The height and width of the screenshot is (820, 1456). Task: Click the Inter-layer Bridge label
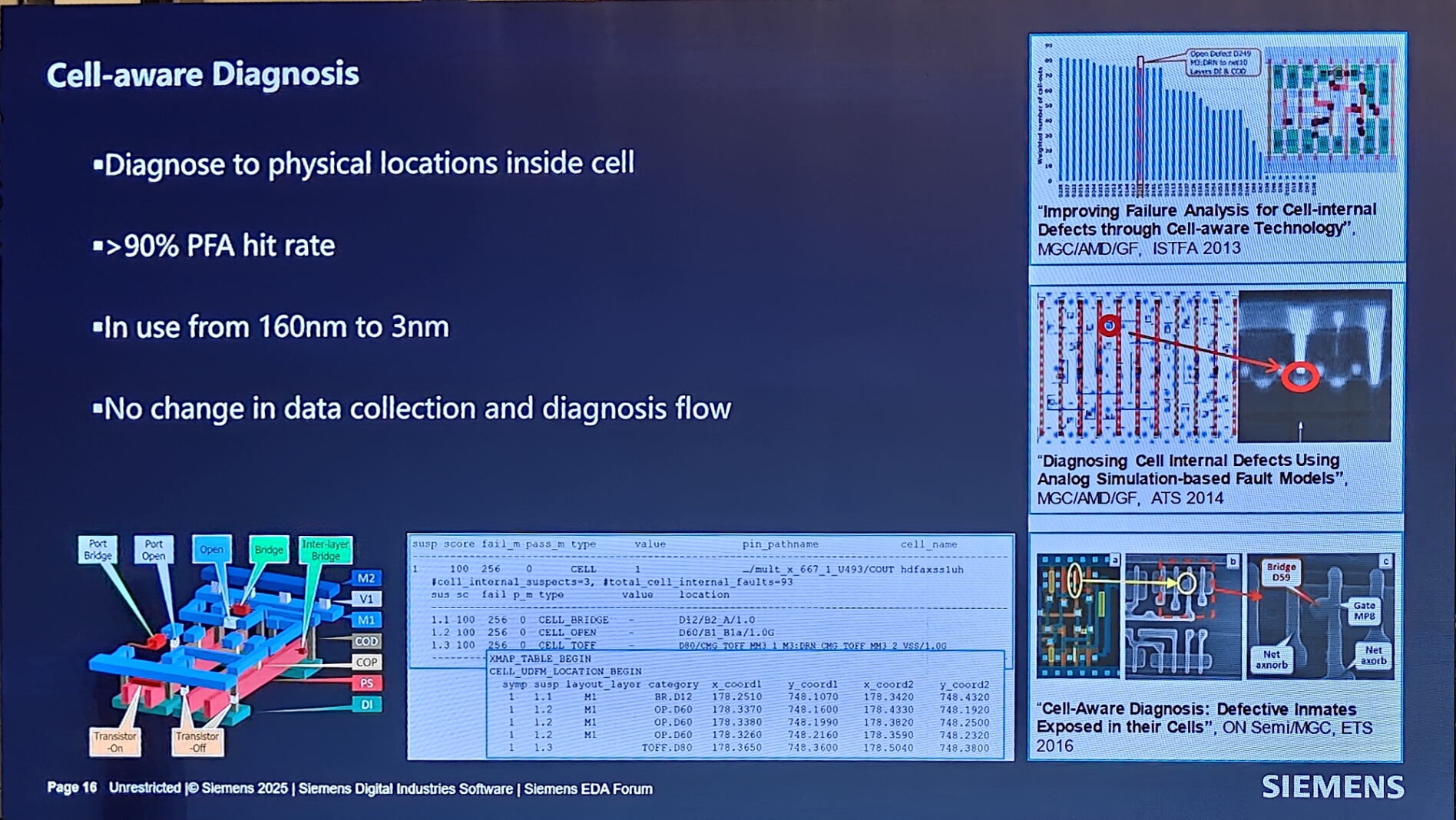(326, 550)
